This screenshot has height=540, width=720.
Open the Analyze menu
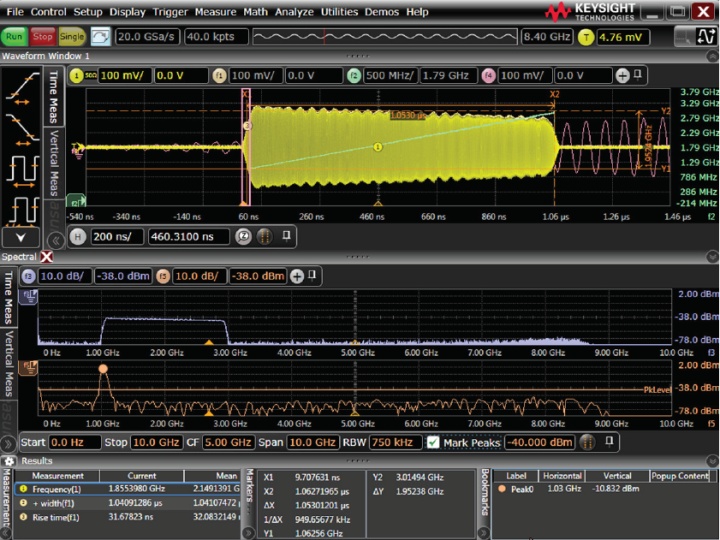(x=294, y=12)
